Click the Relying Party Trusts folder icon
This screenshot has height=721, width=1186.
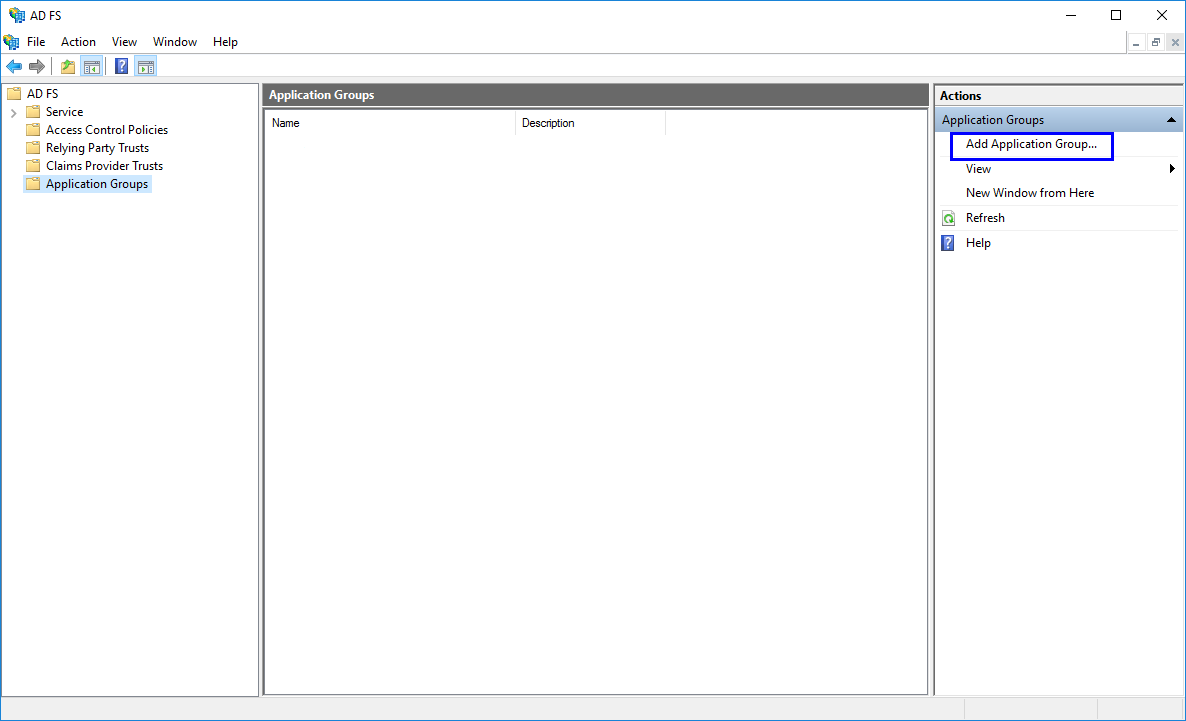pos(33,148)
